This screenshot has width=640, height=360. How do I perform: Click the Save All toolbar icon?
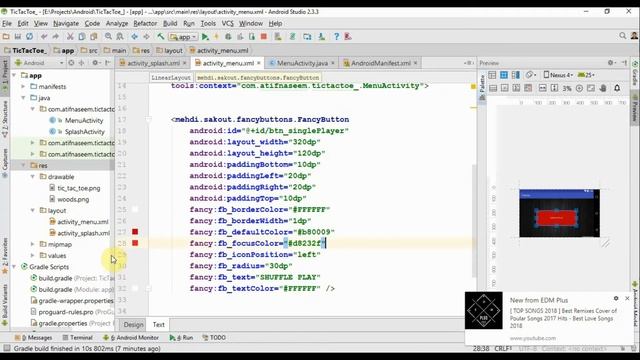18,37
